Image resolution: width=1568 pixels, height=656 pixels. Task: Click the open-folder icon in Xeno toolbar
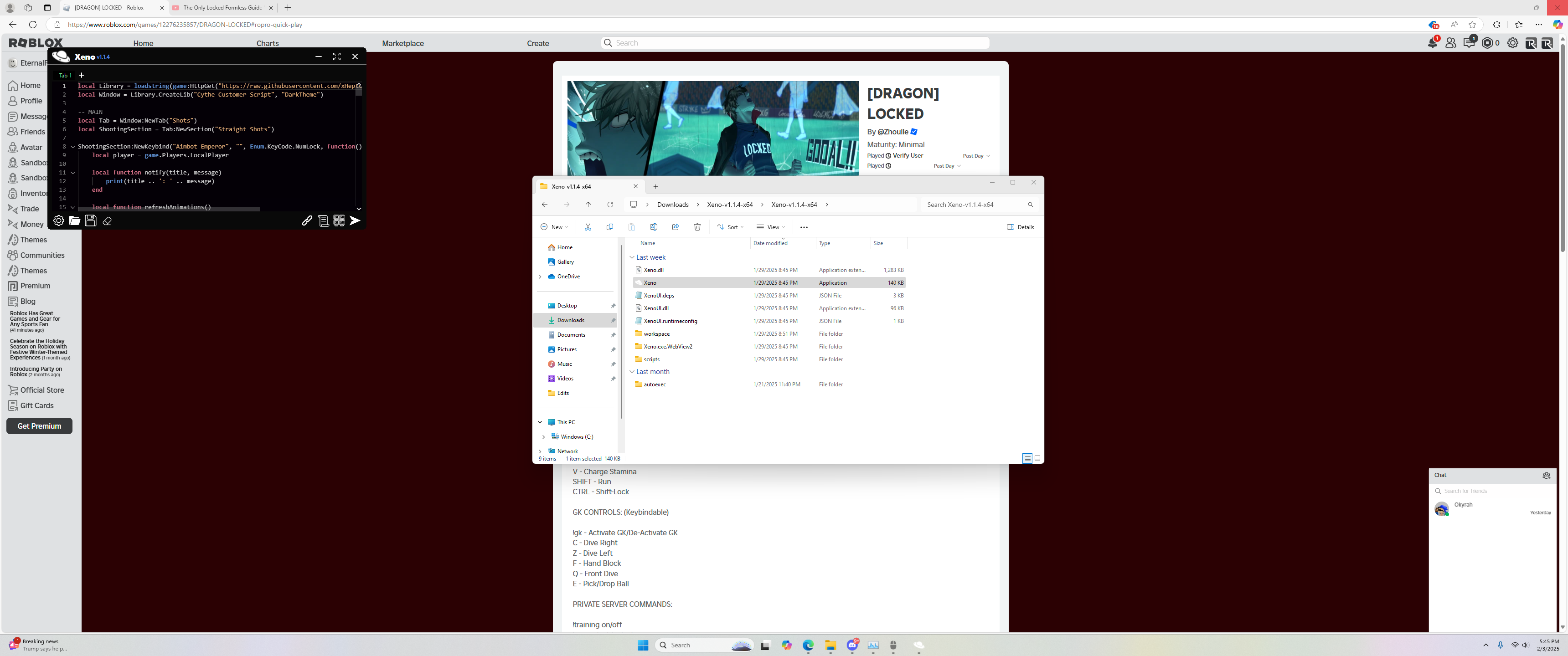[74, 221]
